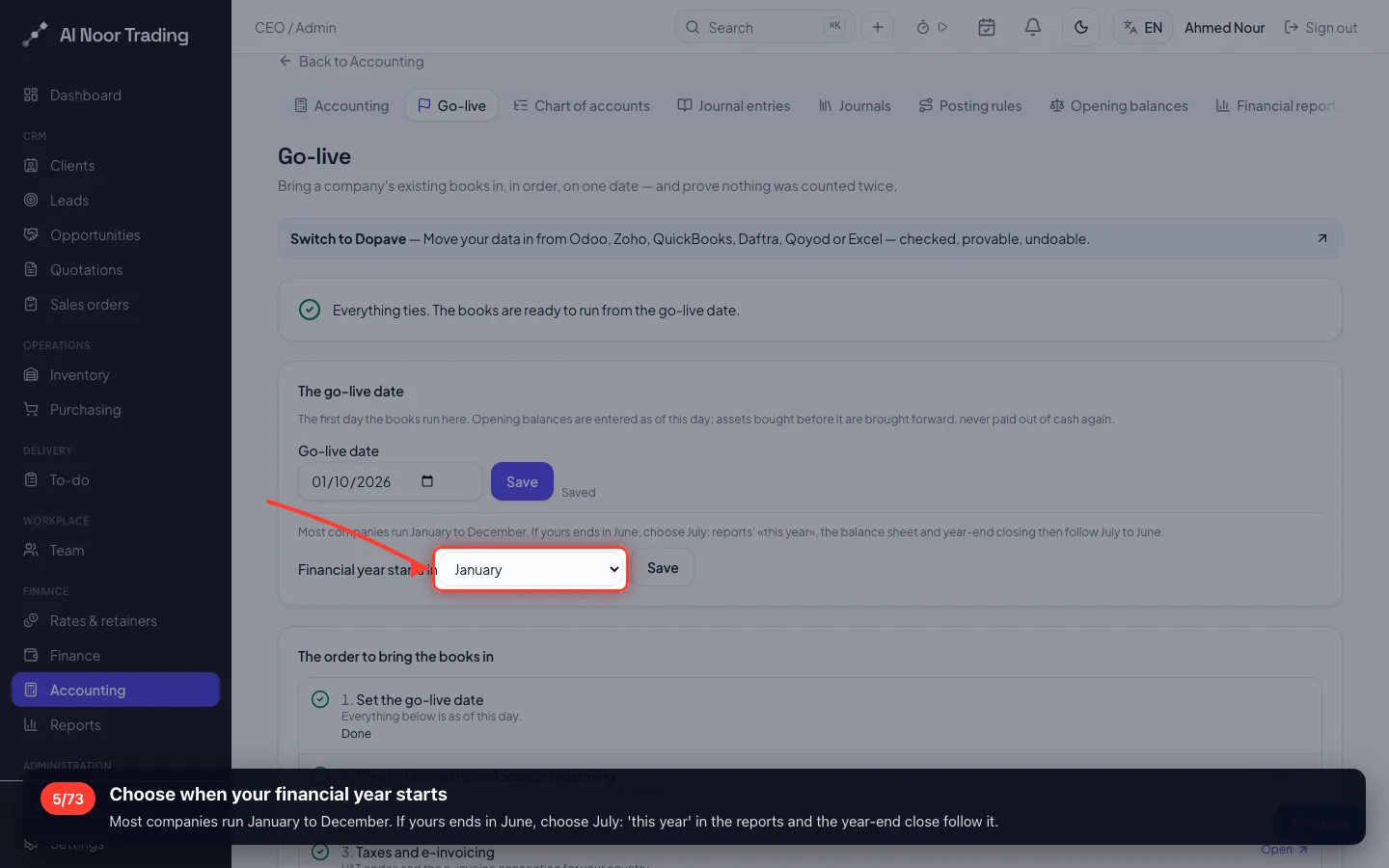This screenshot has height=868, width=1389.
Task: Open Team under Workplace
Action: 116,550
